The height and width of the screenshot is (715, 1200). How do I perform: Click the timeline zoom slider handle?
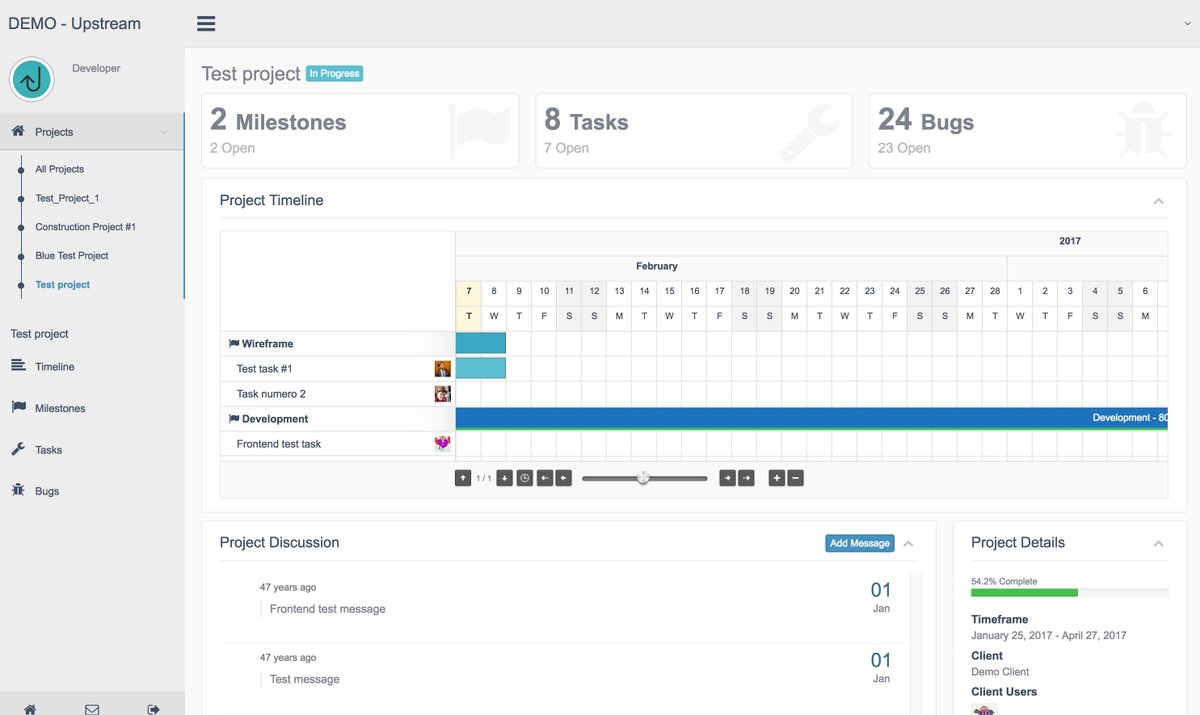click(x=643, y=478)
